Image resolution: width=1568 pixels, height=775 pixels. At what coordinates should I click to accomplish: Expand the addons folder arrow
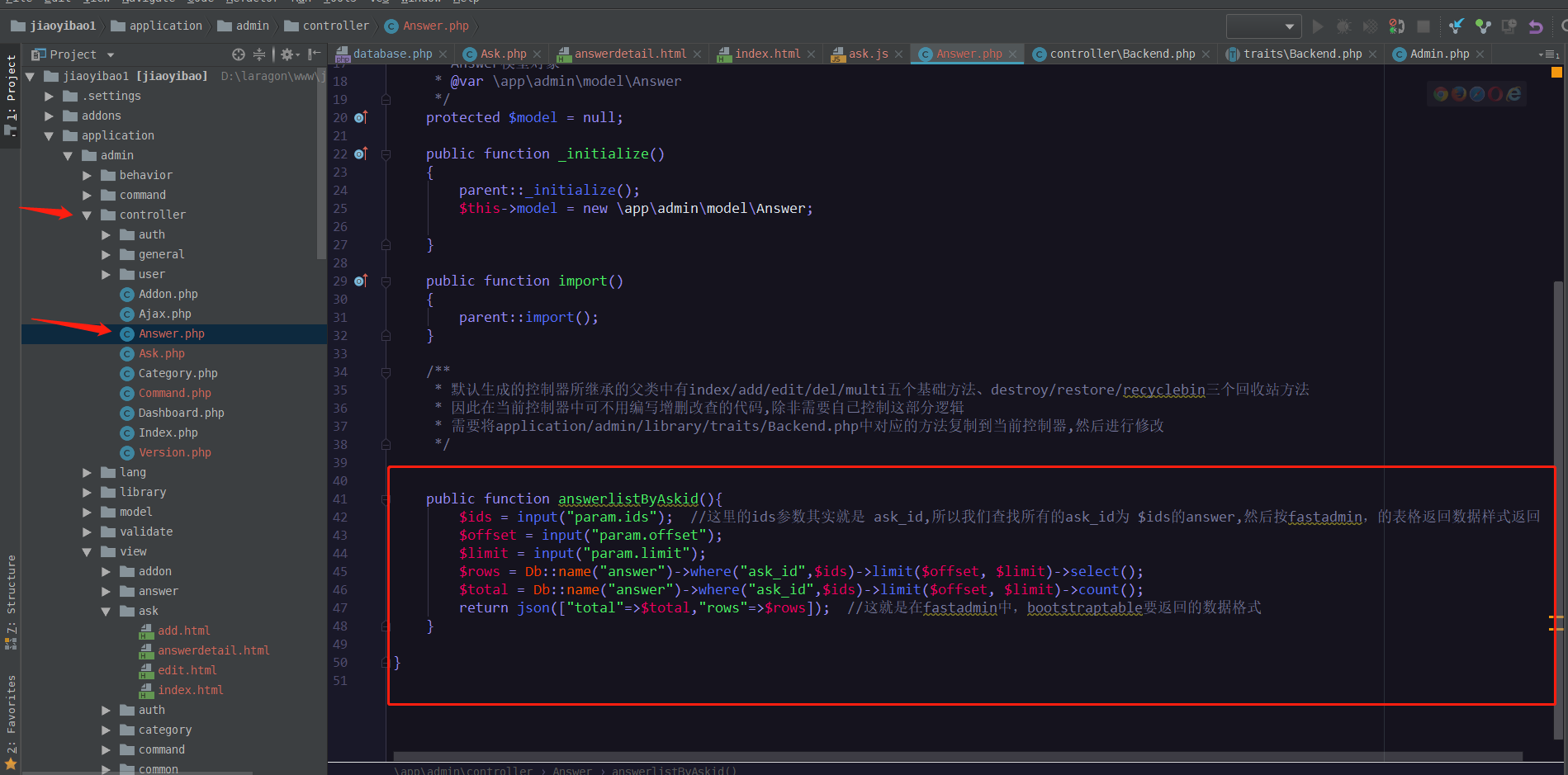click(x=49, y=116)
